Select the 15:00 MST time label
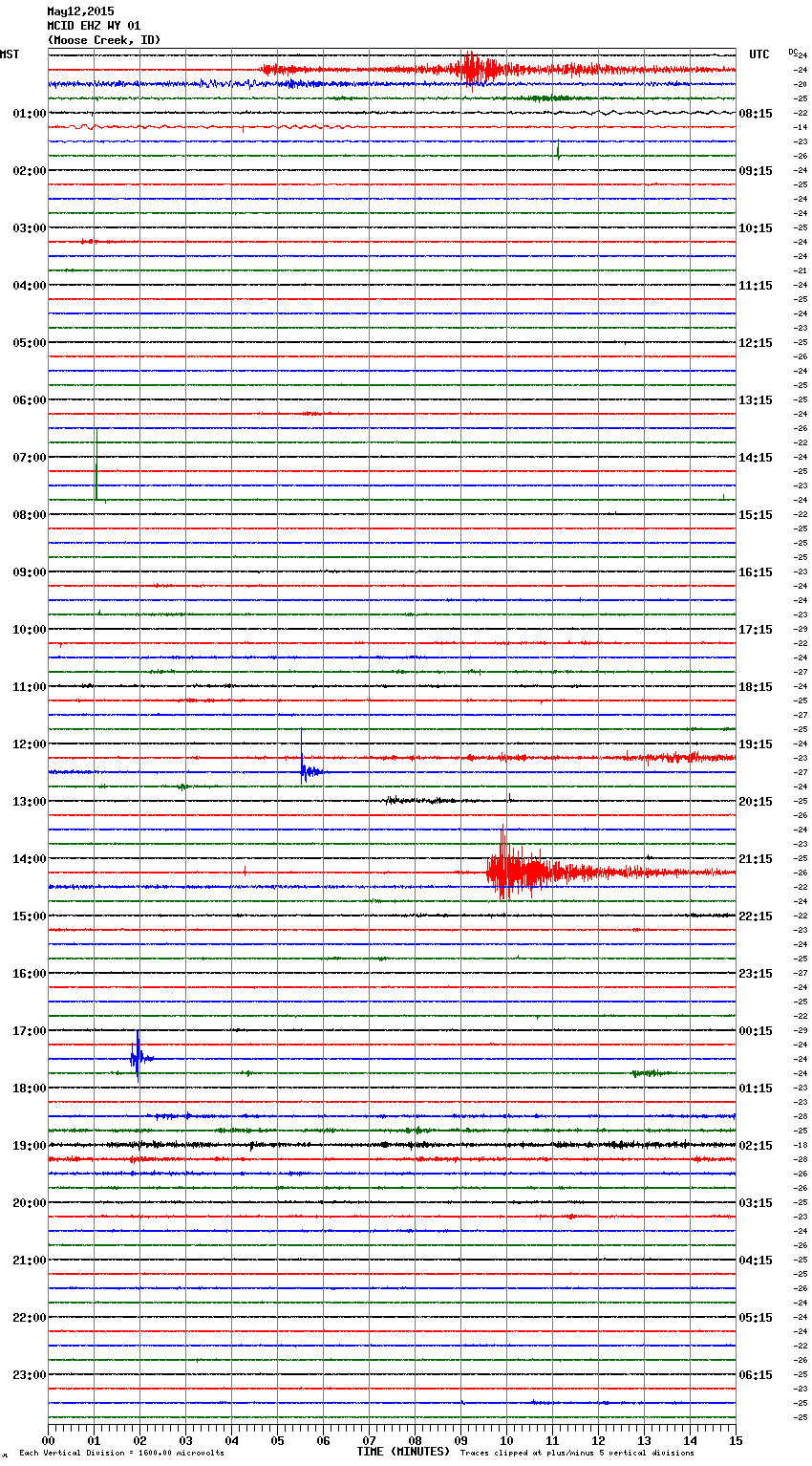This screenshot has width=812, height=1466. pyautogui.click(x=30, y=916)
